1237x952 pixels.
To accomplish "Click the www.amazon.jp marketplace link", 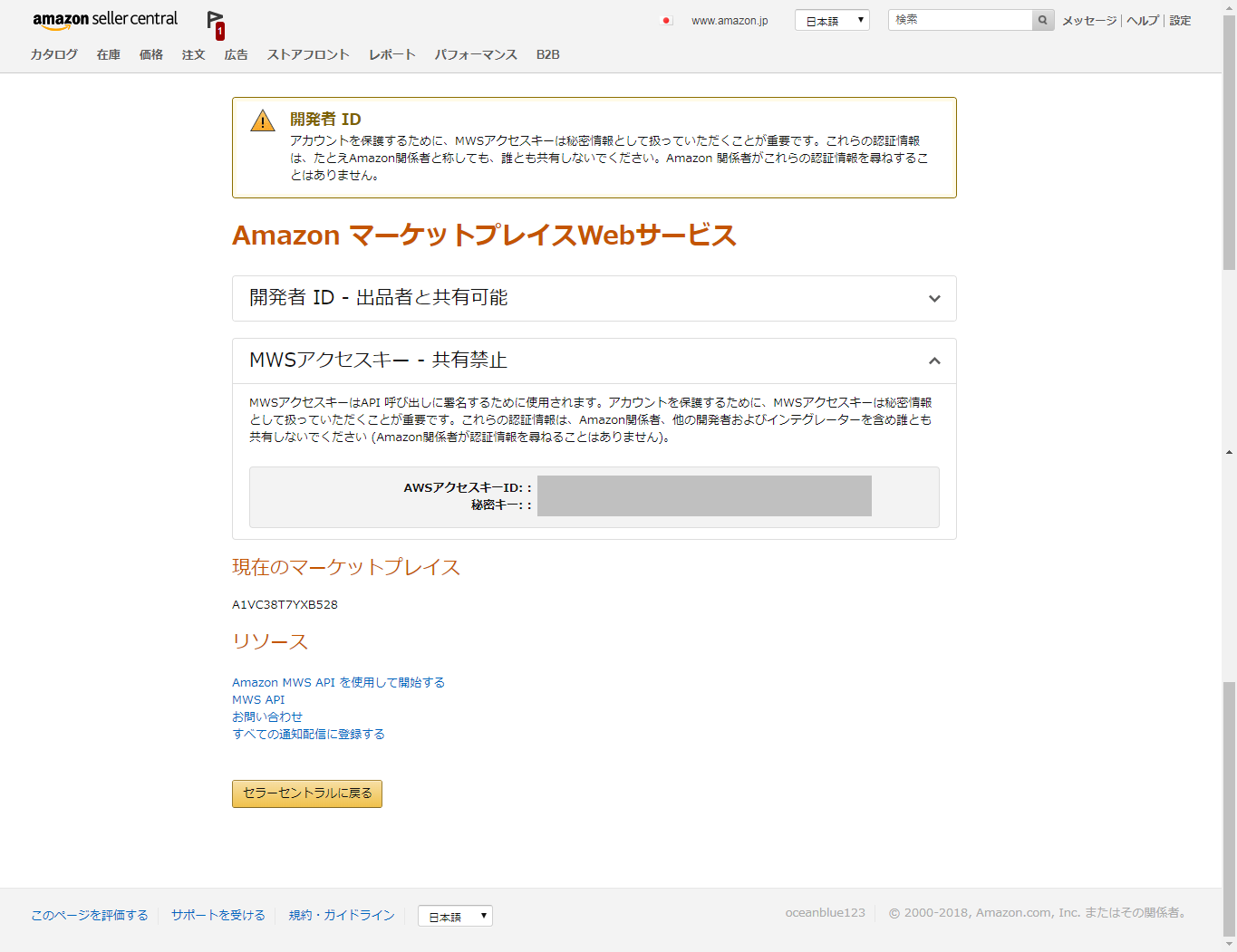I will click(730, 21).
